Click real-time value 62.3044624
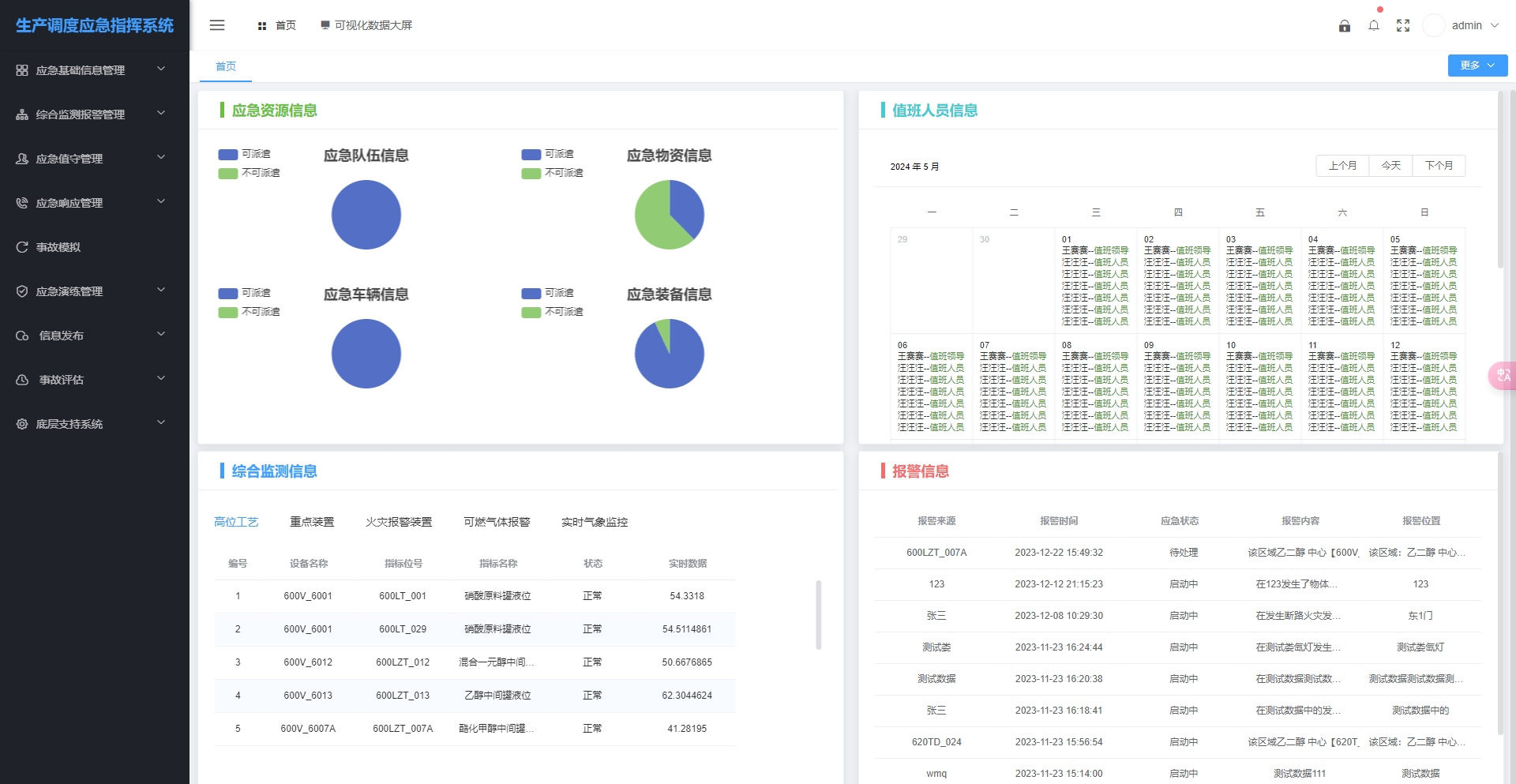The image size is (1516, 784). (687, 696)
